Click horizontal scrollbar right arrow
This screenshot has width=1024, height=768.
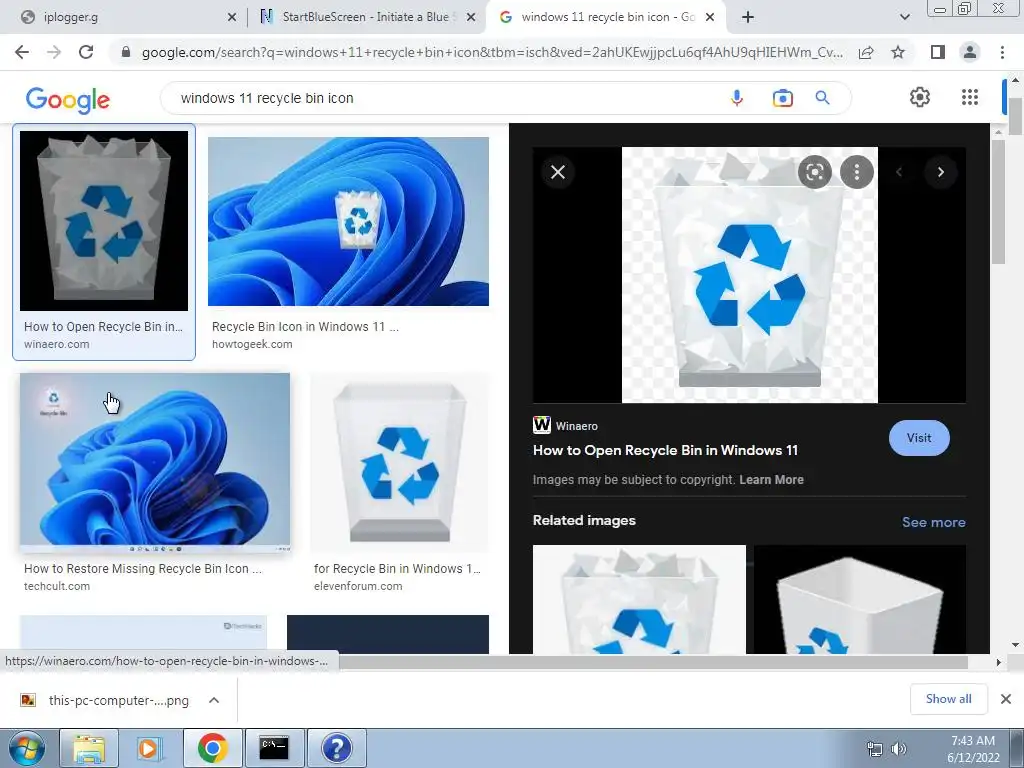[998, 662]
